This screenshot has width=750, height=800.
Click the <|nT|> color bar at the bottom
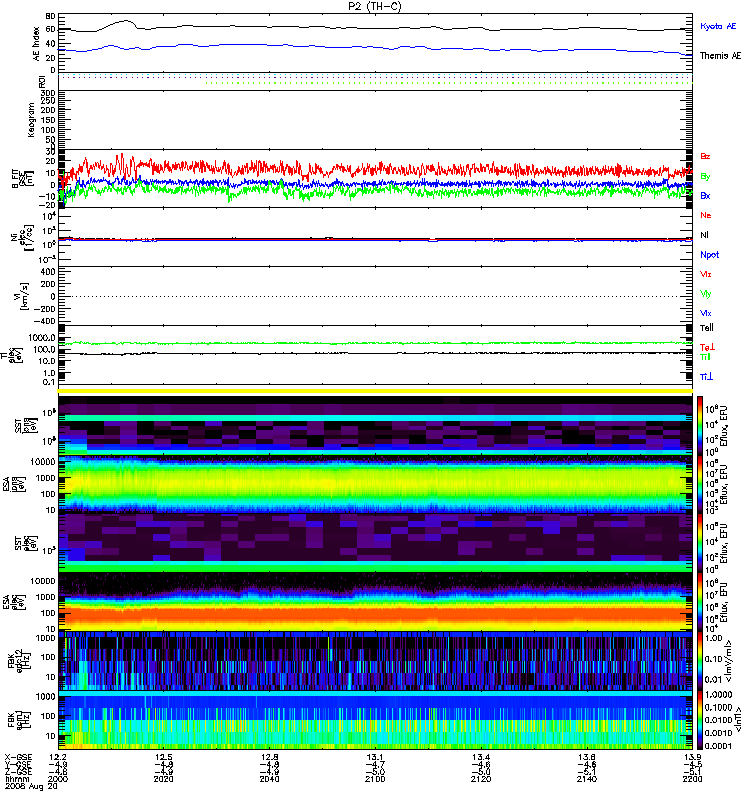[700, 720]
